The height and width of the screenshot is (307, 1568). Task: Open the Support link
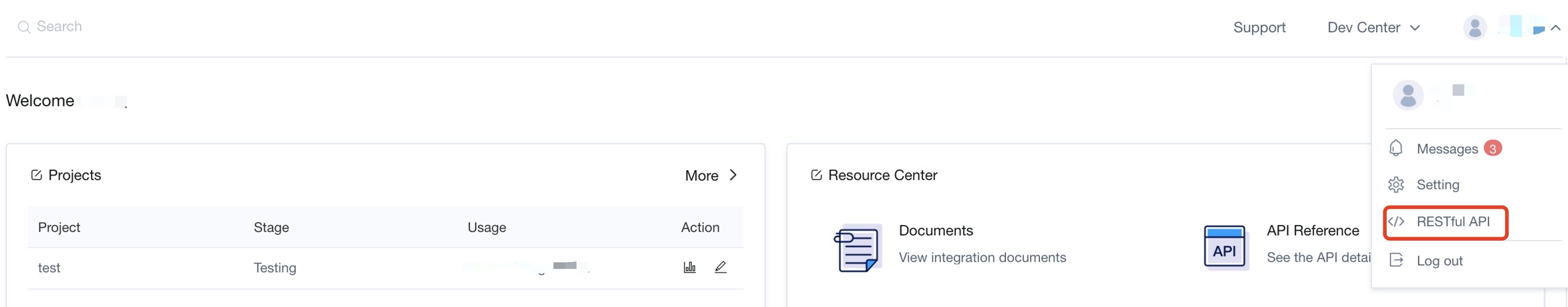point(1259,28)
